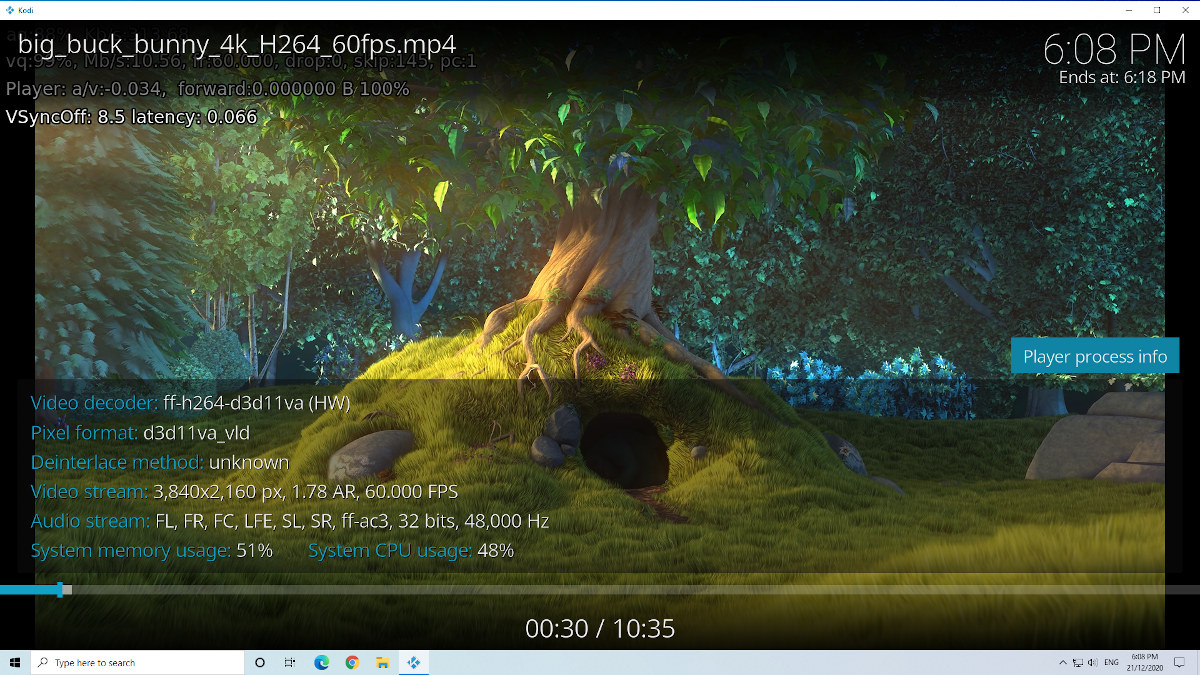The width and height of the screenshot is (1200, 675).
Task: Click the Kodi logo in title bar
Action: click(x=9, y=9)
